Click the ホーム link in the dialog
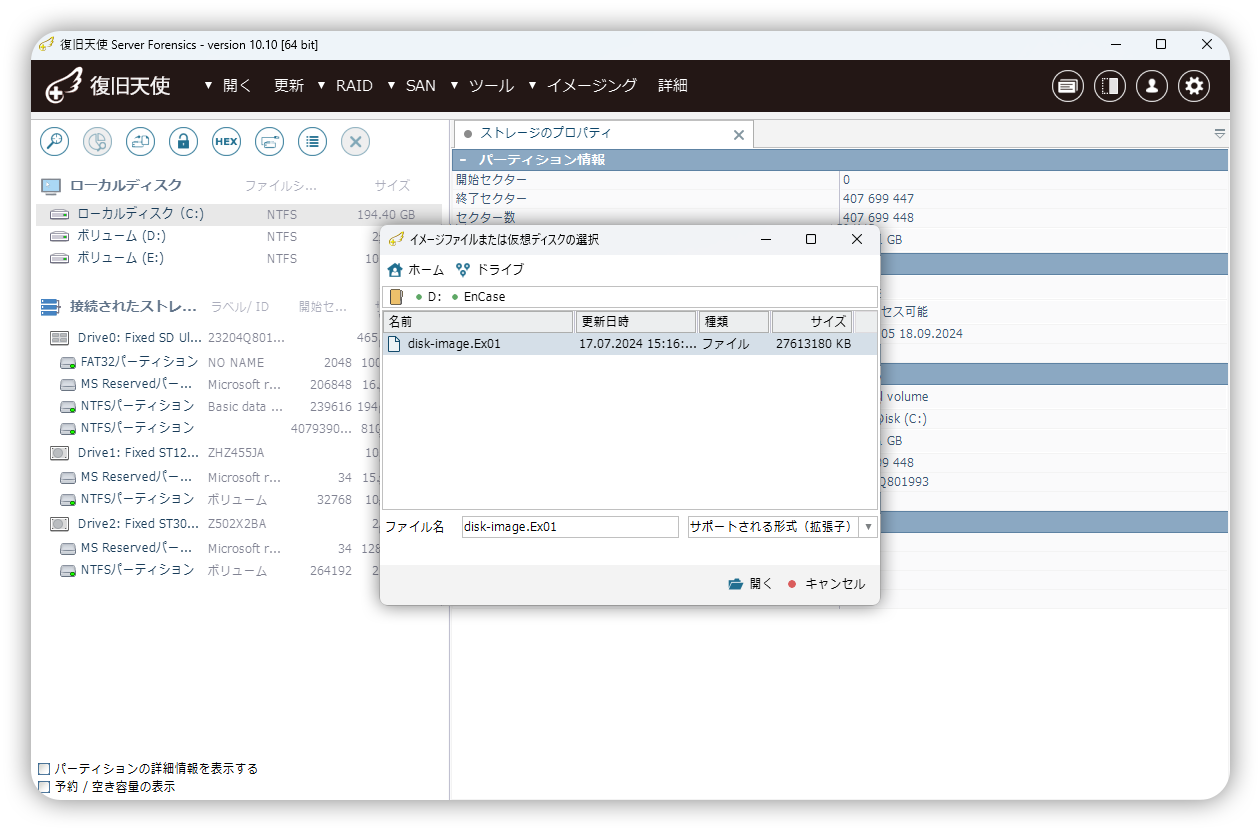1260x830 pixels. [426, 270]
